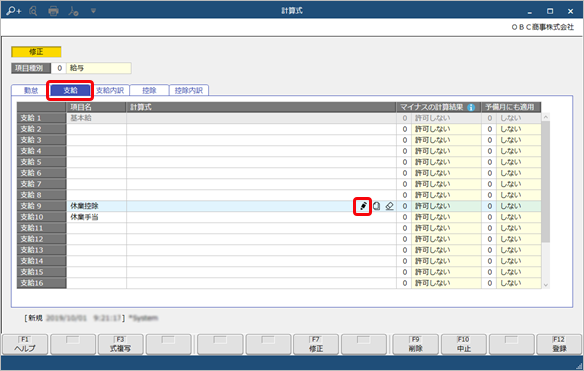The width and height of the screenshot is (584, 371).
Task: Click the 給与 item type field
Action: click(x=99, y=68)
